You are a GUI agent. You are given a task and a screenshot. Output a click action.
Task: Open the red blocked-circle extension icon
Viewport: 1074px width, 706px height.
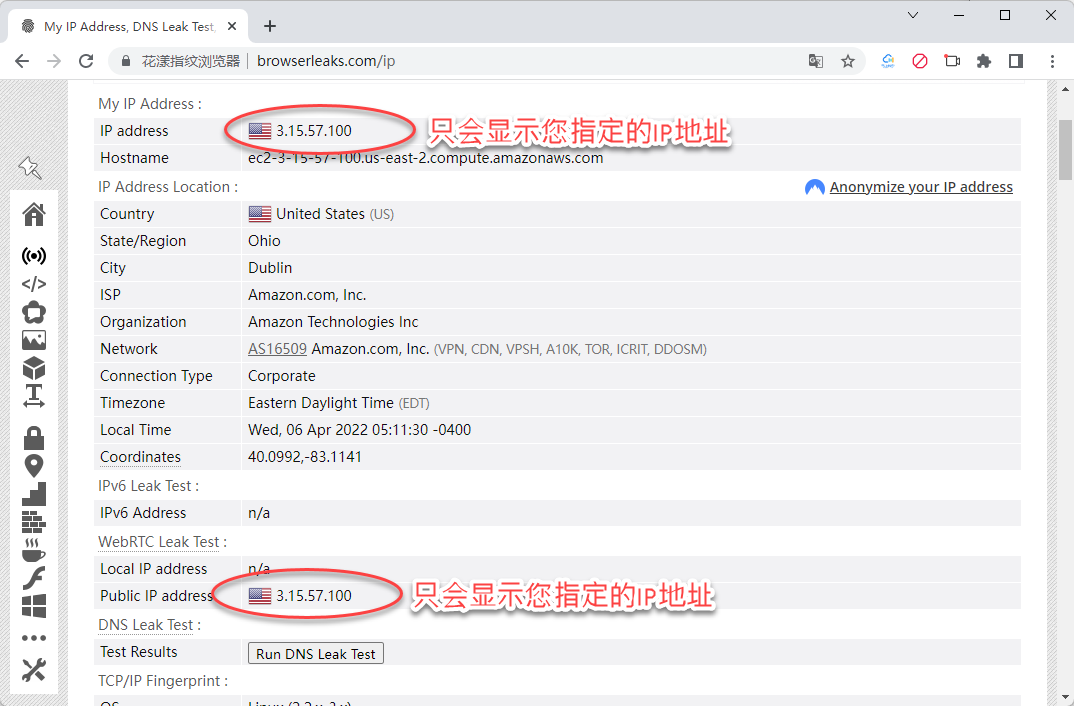pos(920,61)
